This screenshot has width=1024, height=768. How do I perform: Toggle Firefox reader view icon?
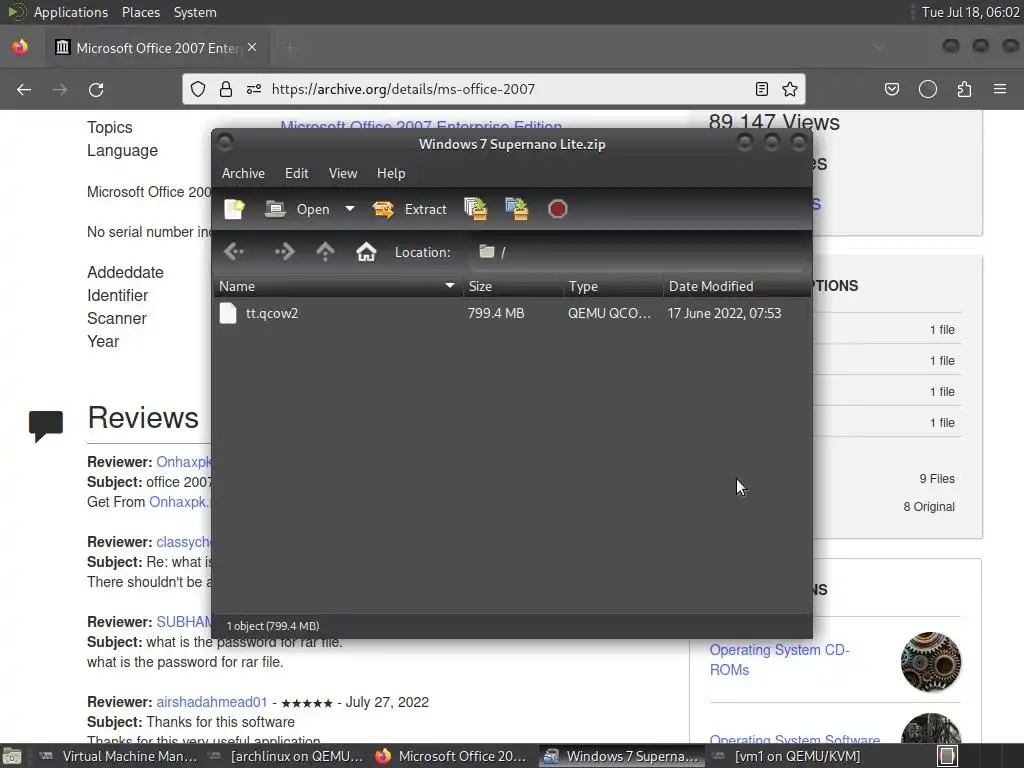pos(761,89)
